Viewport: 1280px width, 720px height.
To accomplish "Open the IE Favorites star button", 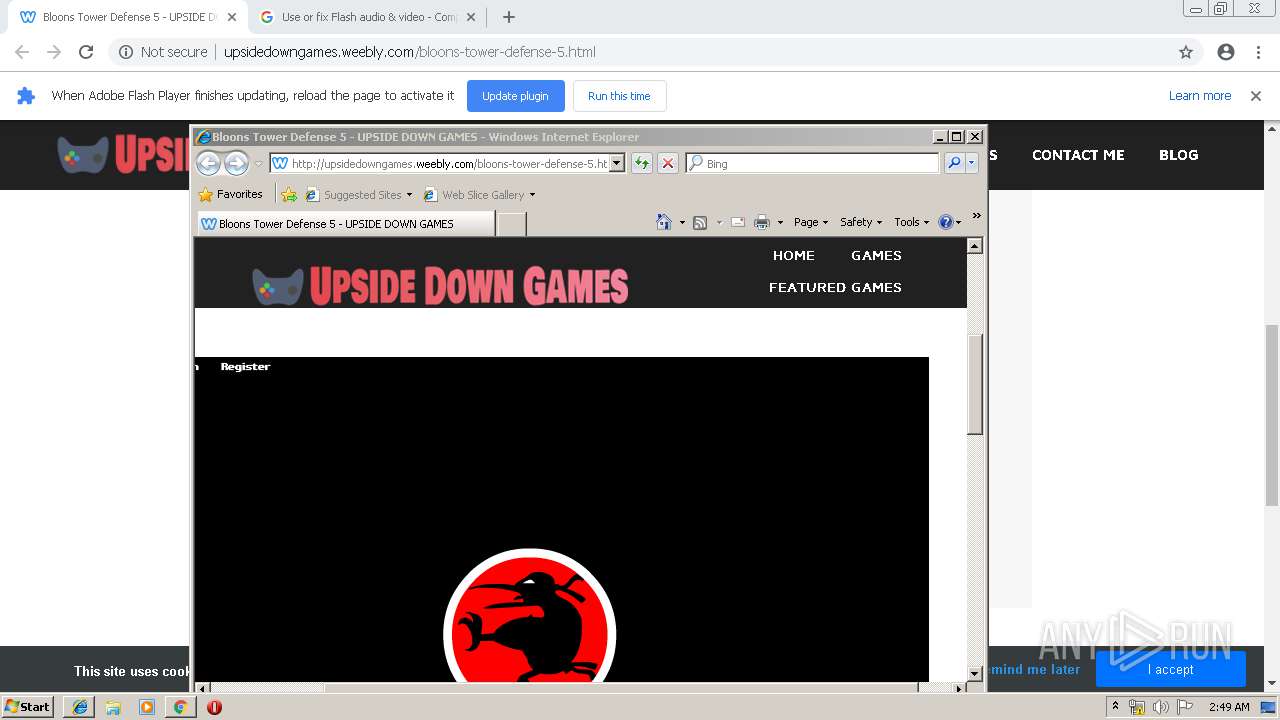I will pos(231,194).
